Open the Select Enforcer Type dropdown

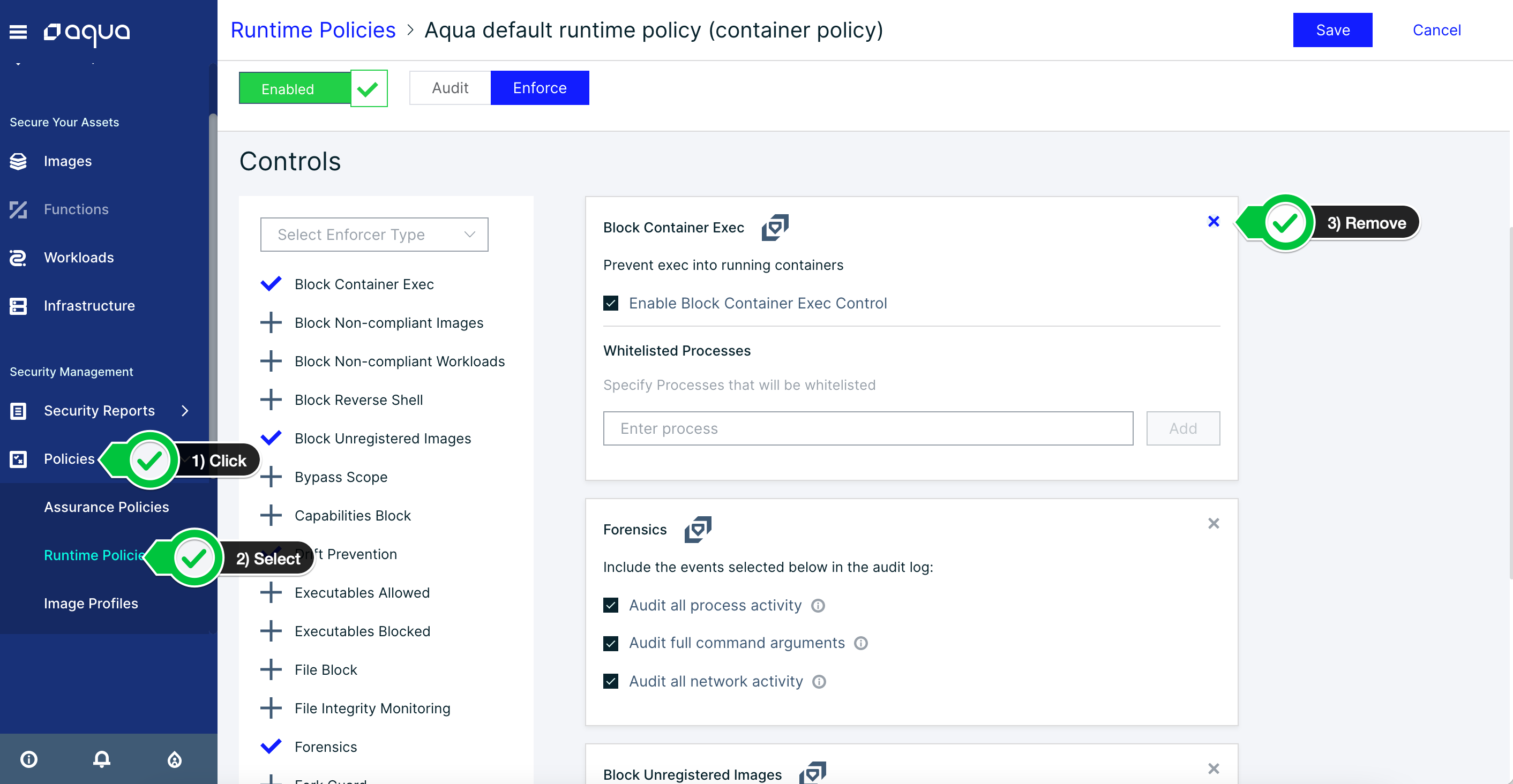374,235
